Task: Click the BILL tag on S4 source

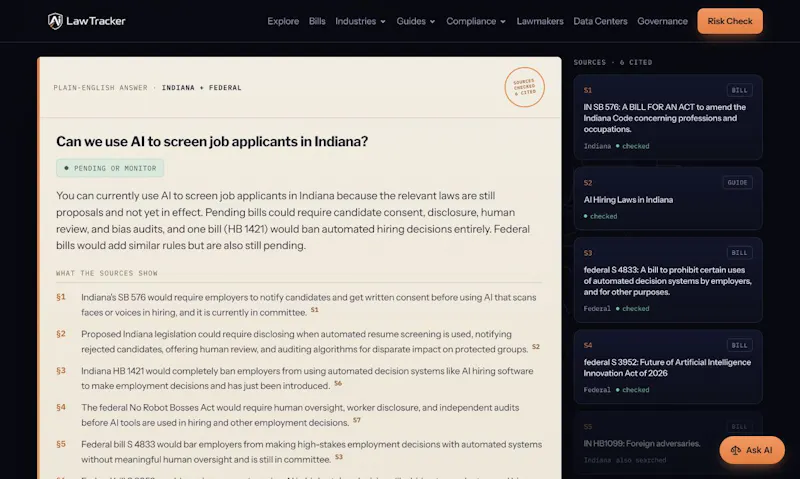Action: tap(739, 345)
